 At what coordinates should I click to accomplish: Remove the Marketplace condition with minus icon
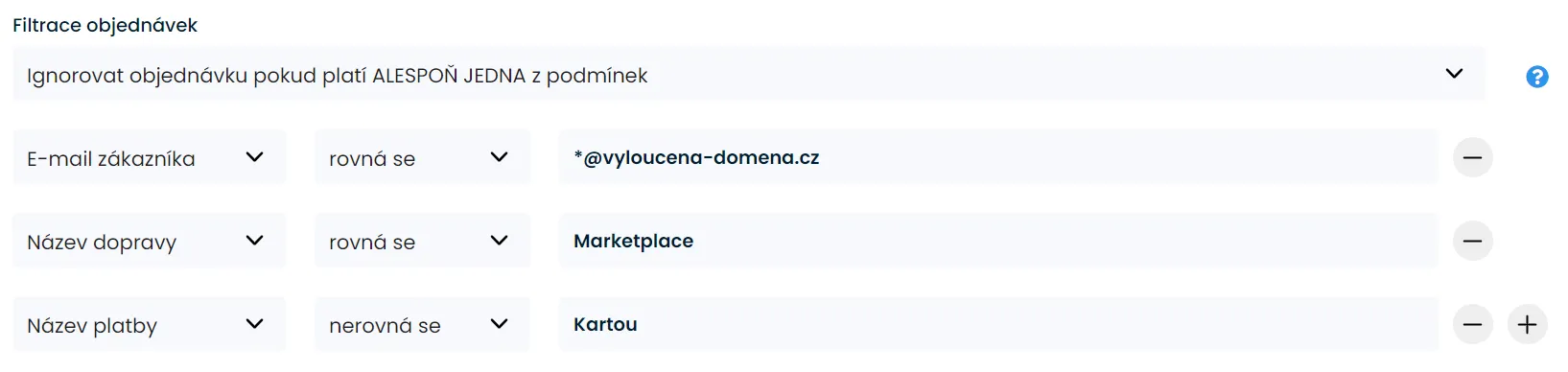click(x=1472, y=241)
